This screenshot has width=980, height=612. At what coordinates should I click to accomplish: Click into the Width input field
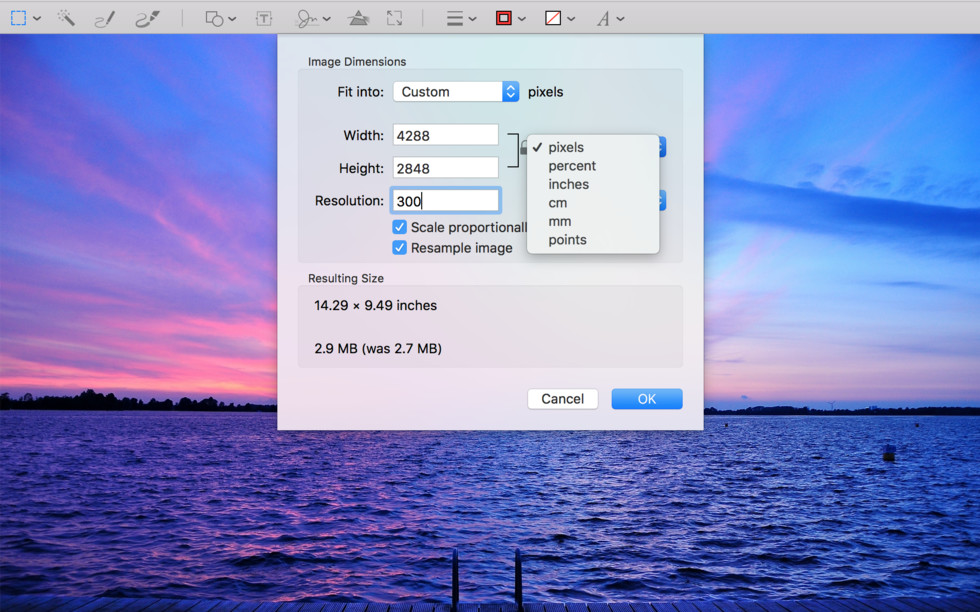(x=445, y=135)
